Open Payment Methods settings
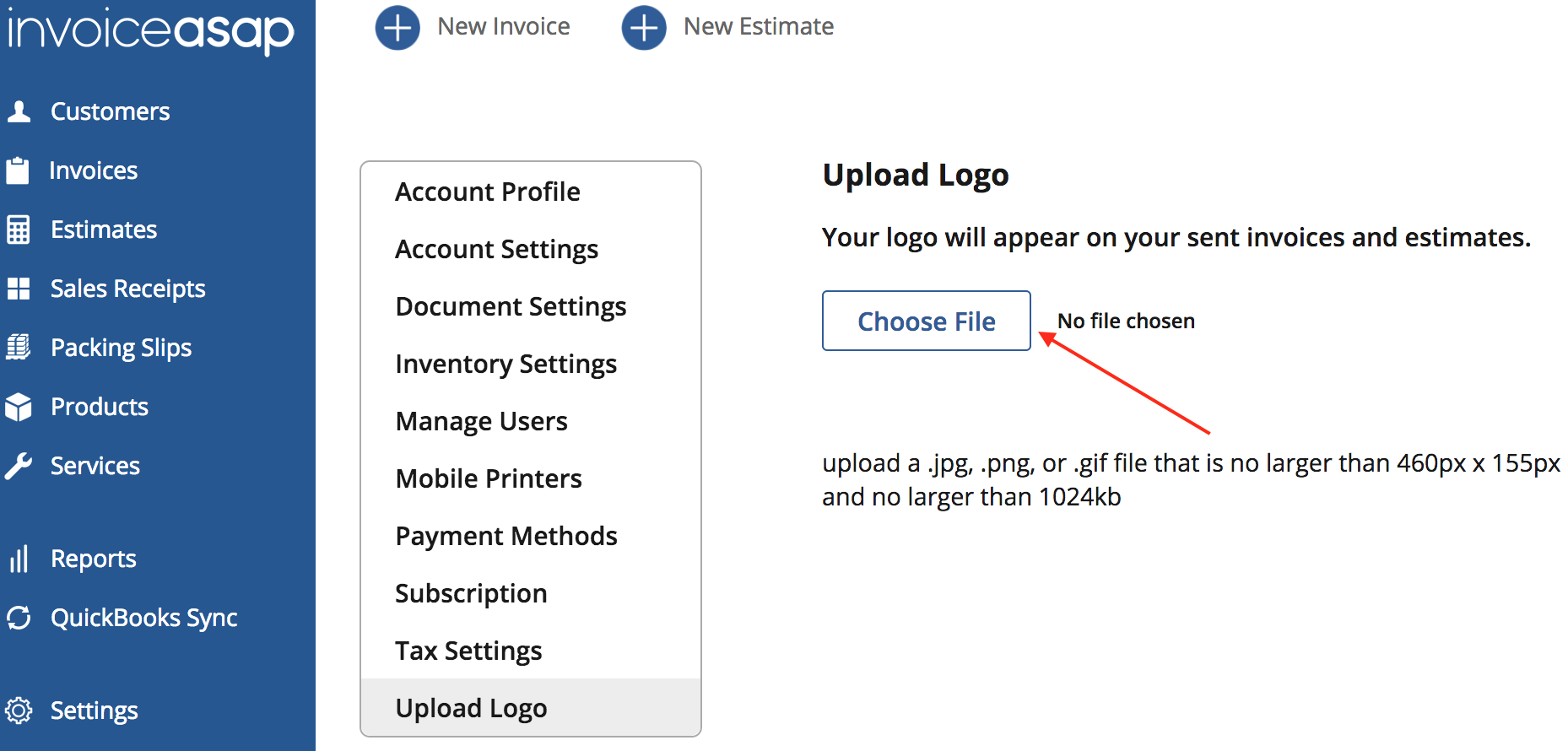The height and width of the screenshot is (751, 1568). [506, 536]
